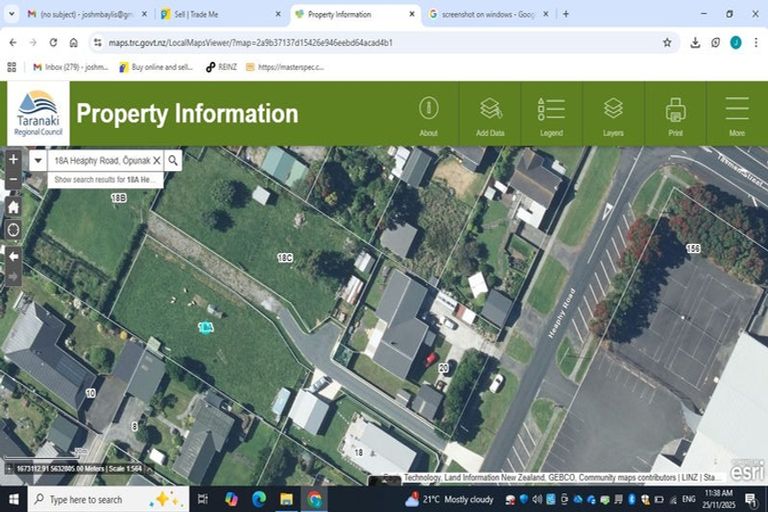This screenshot has width=768, height=512.
Task: Print the current map
Action: pos(675,116)
